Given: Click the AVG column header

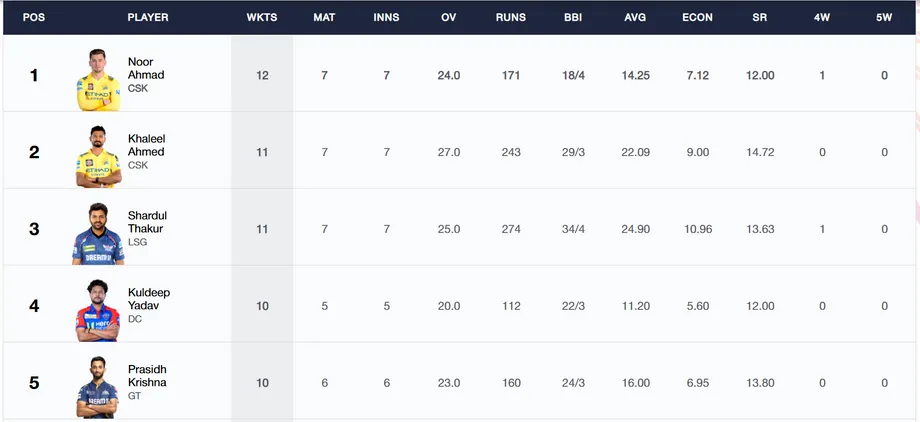Looking at the screenshot, I should (x=635, y=18).
